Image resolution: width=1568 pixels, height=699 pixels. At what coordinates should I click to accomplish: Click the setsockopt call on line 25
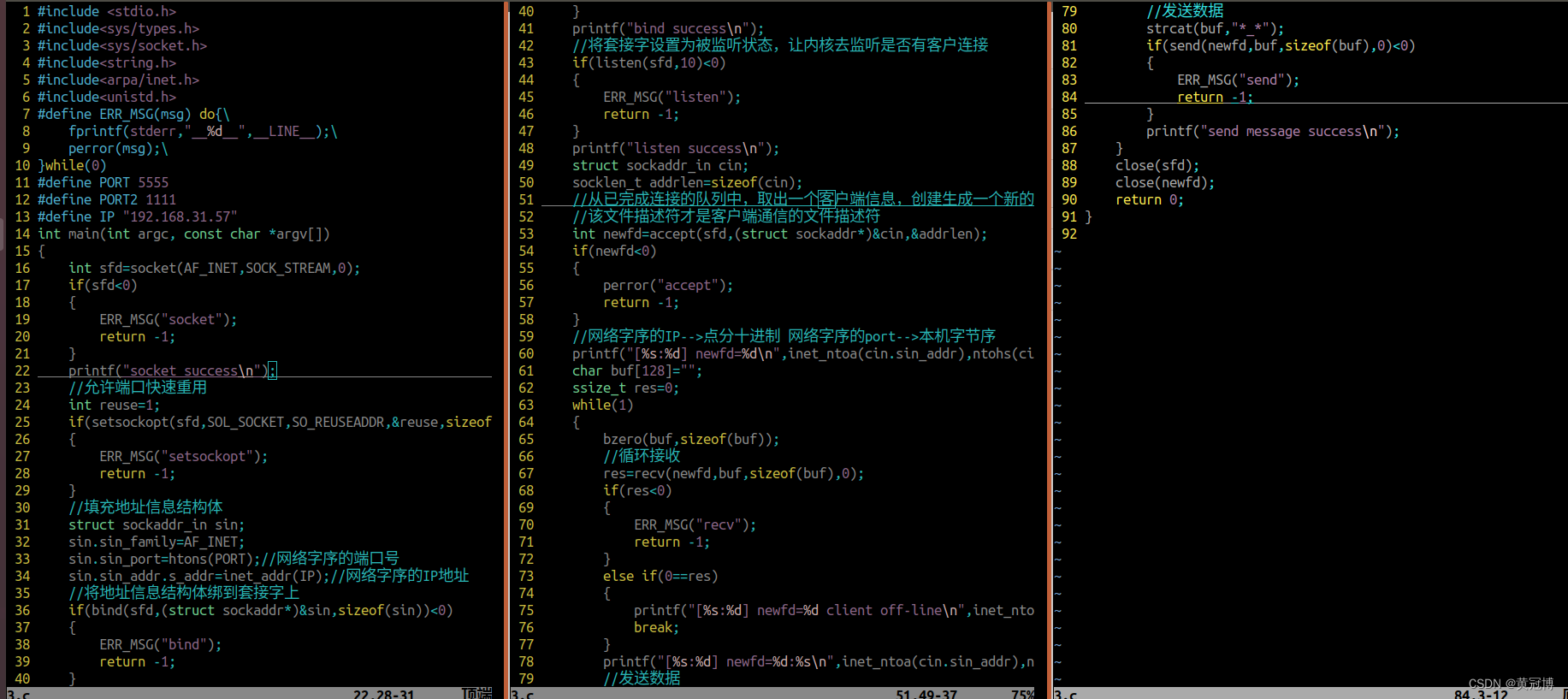coord(281,422)
